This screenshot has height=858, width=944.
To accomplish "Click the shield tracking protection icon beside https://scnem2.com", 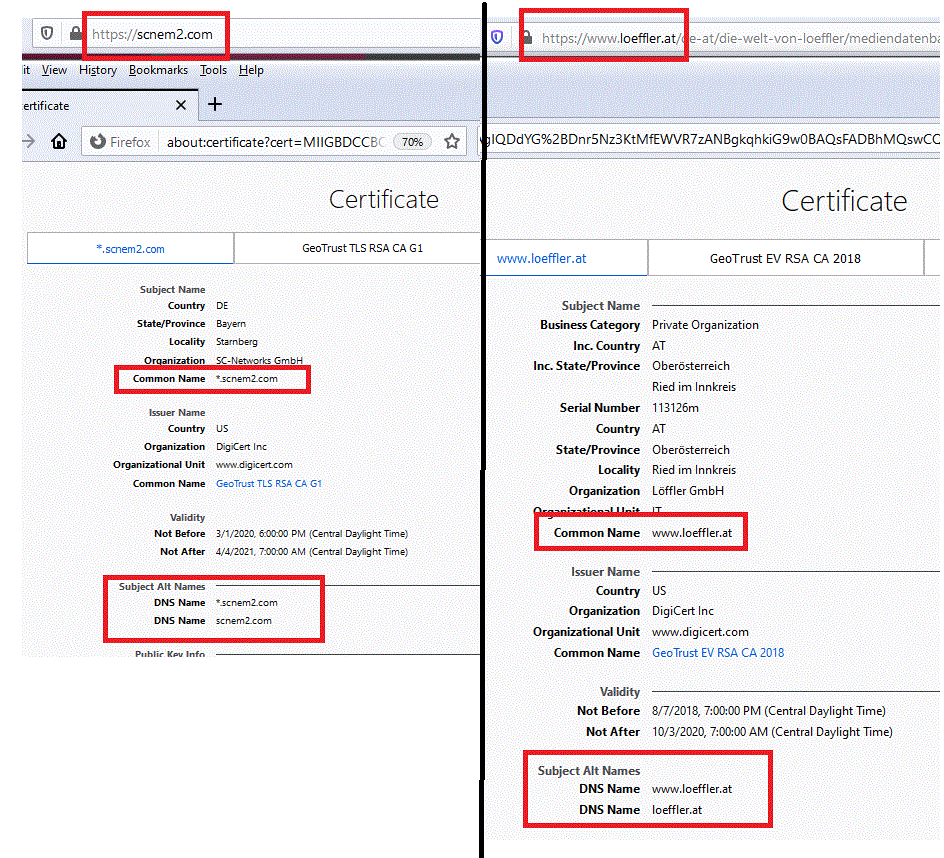I will click(x=47, y=33).
